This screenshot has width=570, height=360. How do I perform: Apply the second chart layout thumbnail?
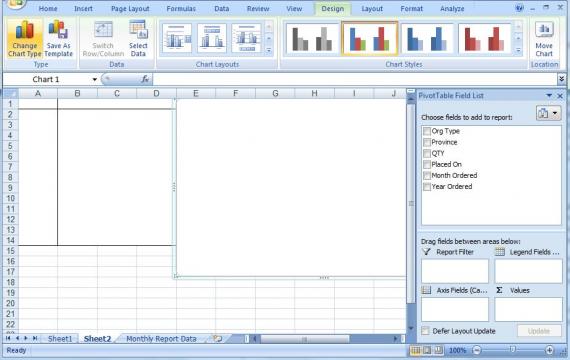coord(212,38)
